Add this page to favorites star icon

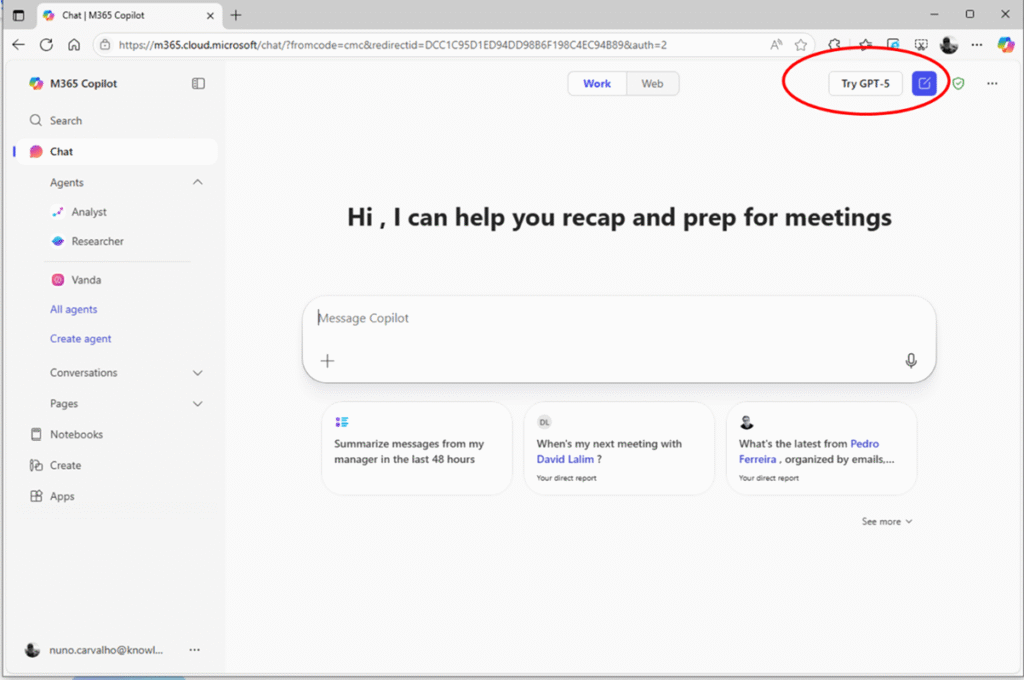click(801, 45)
